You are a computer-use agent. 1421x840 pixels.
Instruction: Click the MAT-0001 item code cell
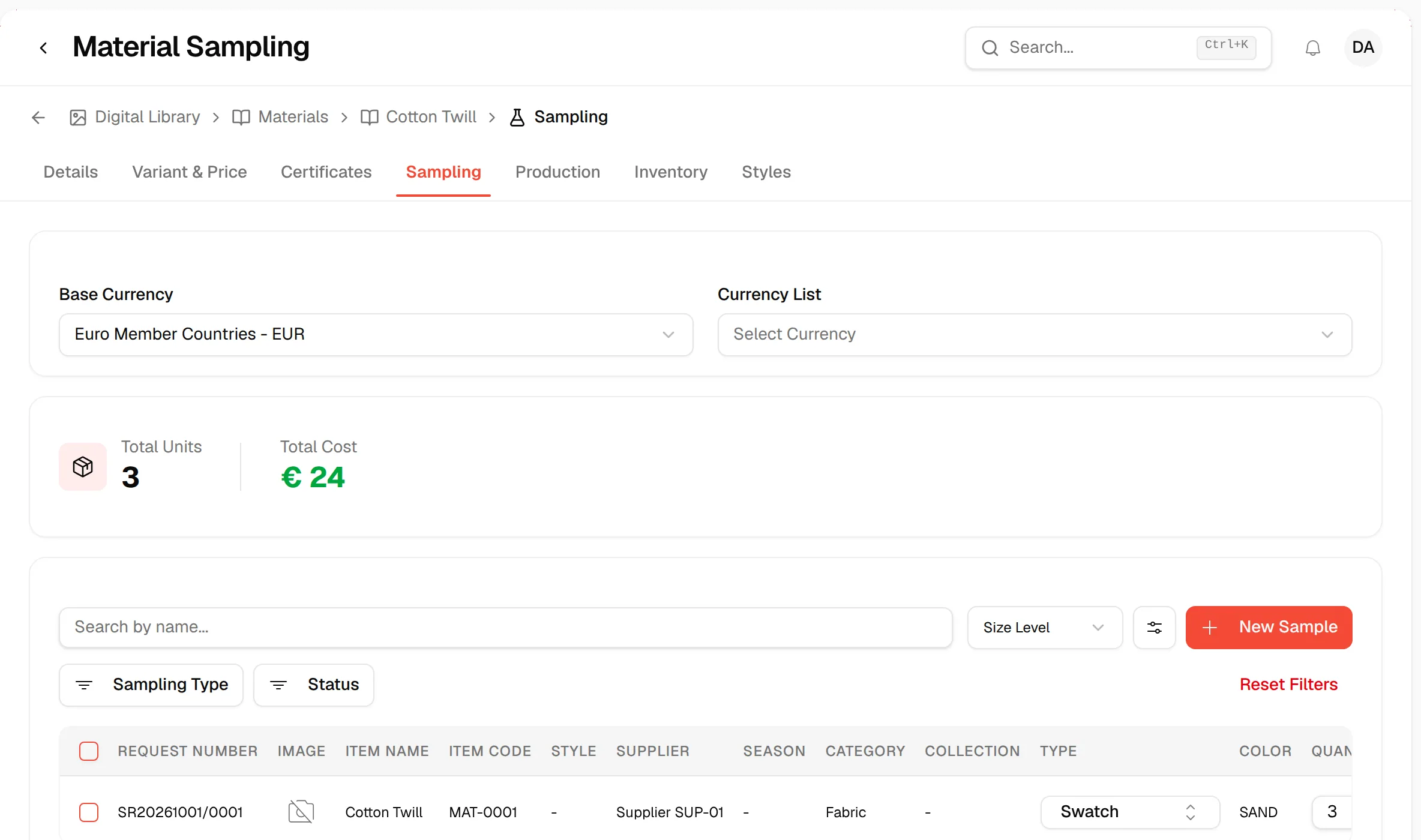pos(483,812)
